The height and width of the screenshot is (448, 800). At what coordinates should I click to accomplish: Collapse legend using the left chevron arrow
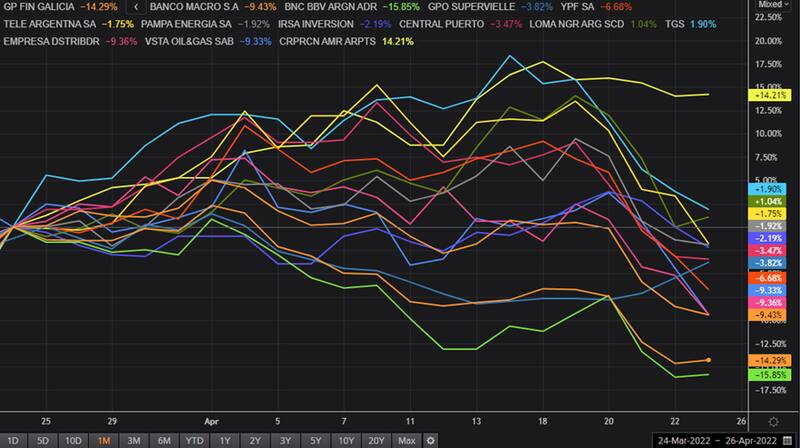click(135, 6)
